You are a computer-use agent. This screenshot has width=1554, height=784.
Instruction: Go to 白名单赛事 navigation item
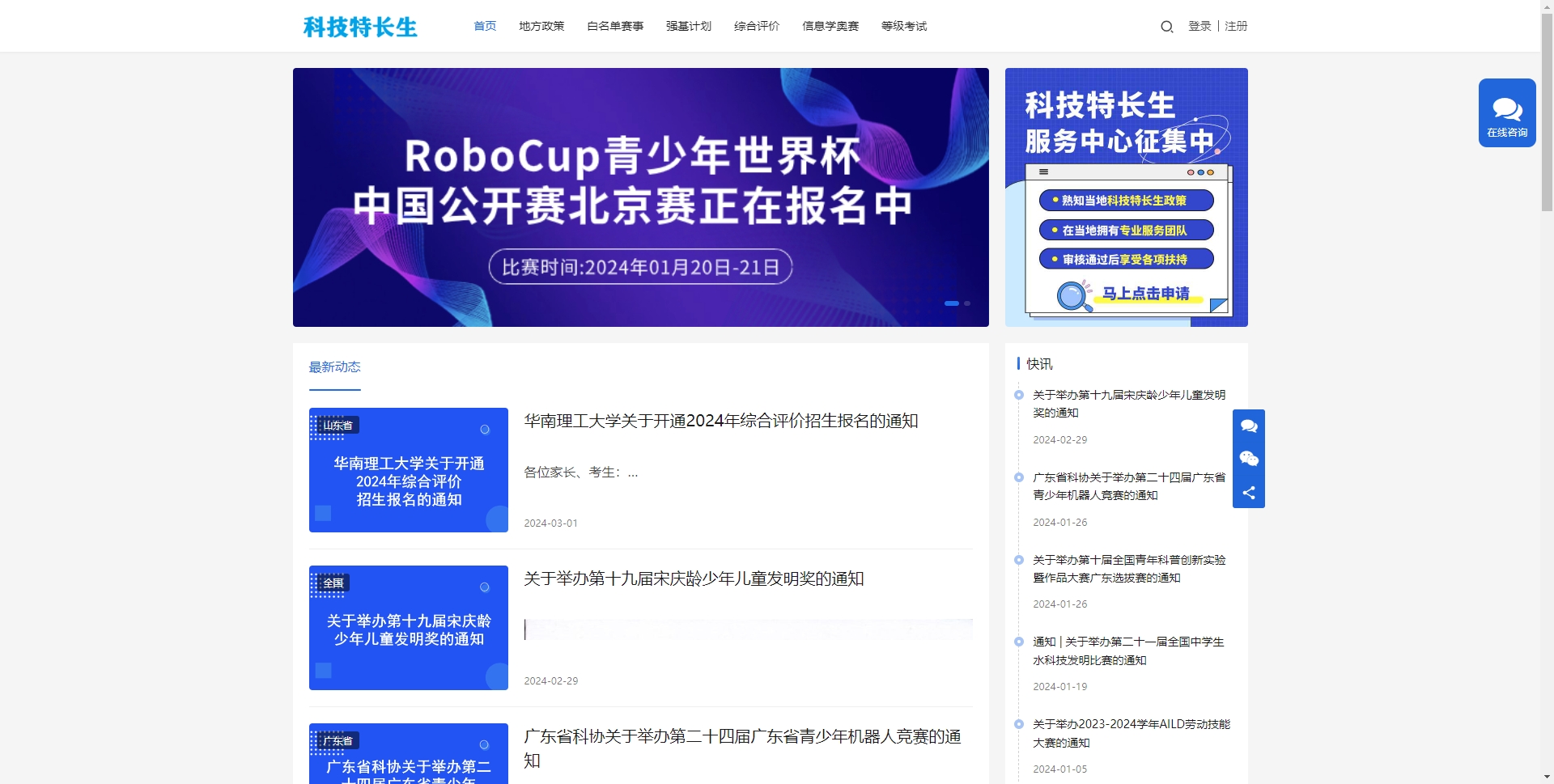(614, 27)
